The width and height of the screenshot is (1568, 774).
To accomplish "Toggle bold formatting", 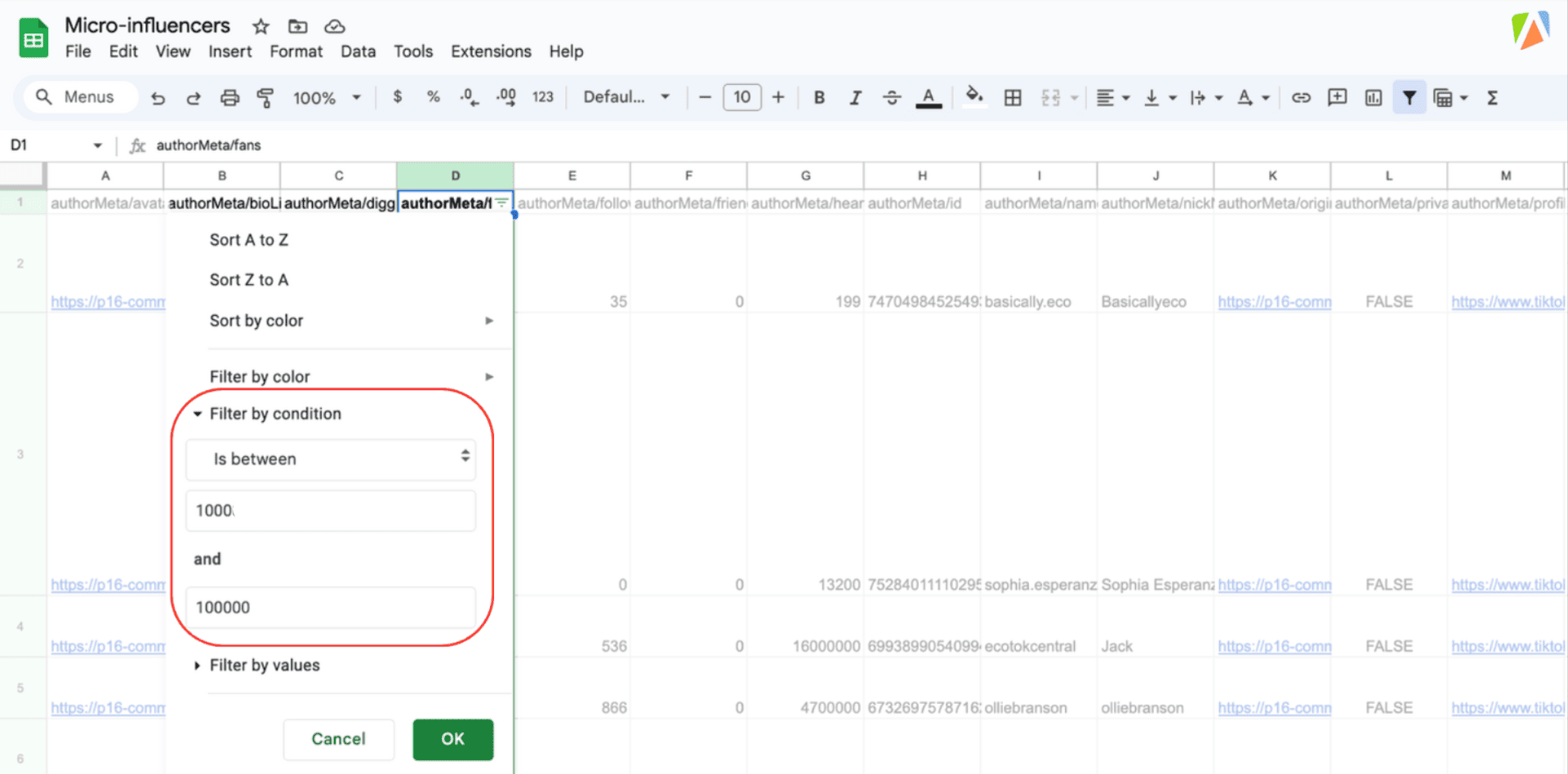I will coord(819,98).
